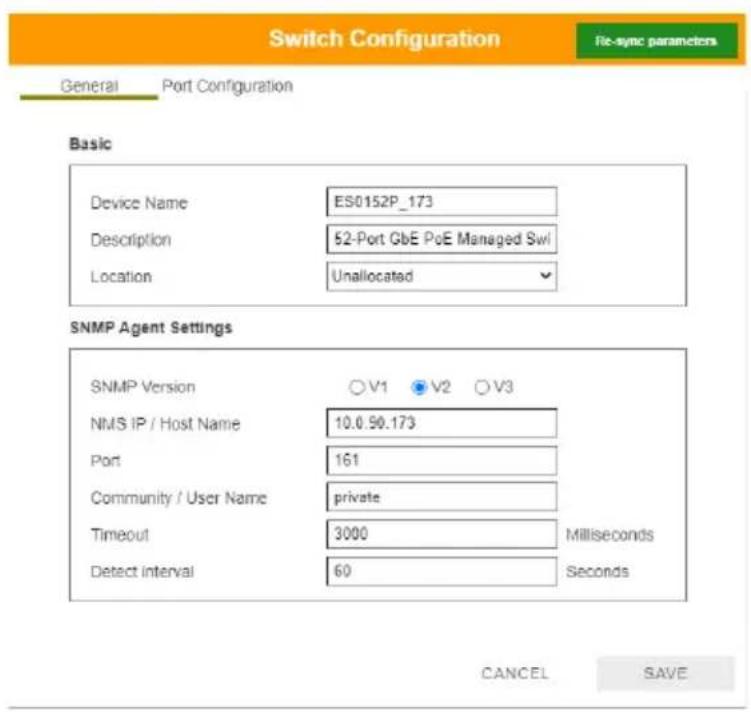Click the Detect interval field
The image size is (751, 712).
tap(442, 571)
